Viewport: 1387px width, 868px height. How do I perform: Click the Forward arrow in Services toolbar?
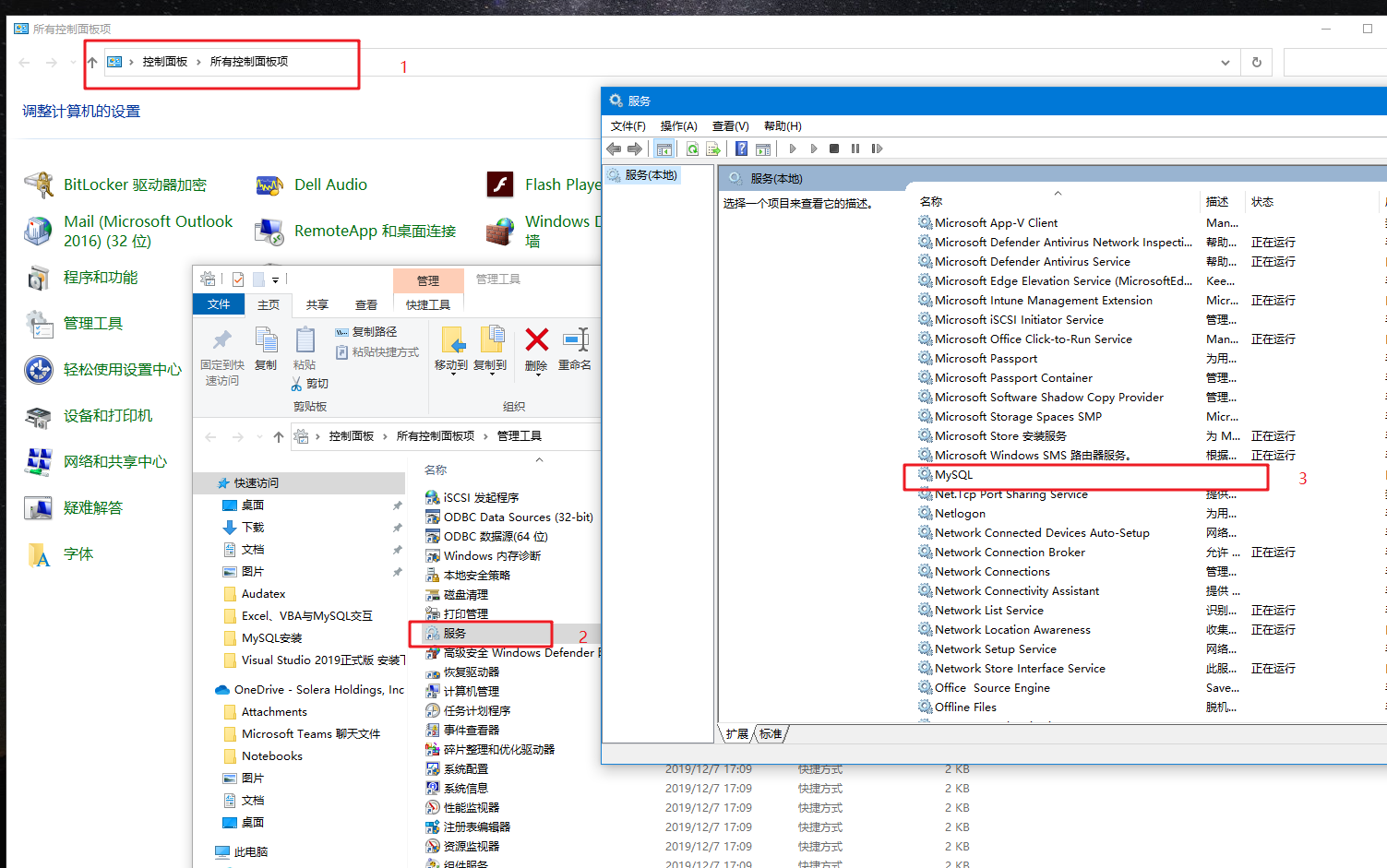point(635,149)
